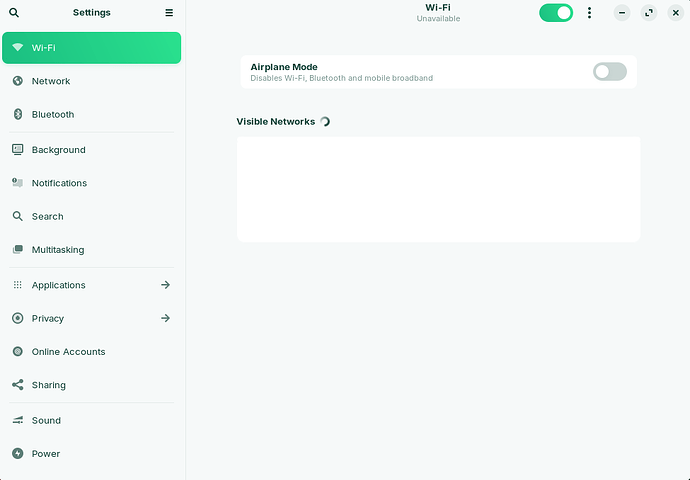Click the 'Unavailable' Wi-Fi status text

pos(438,18)
